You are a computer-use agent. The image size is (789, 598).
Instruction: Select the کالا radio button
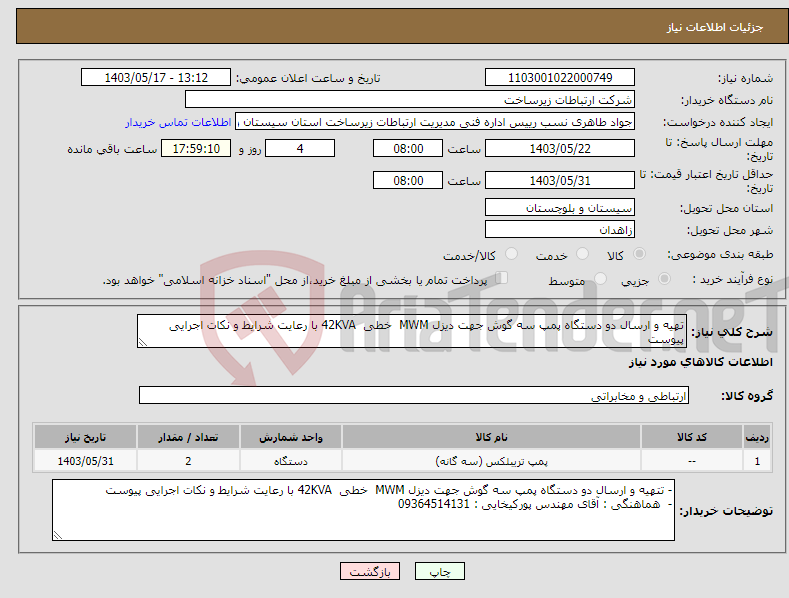tap(640, 254)
